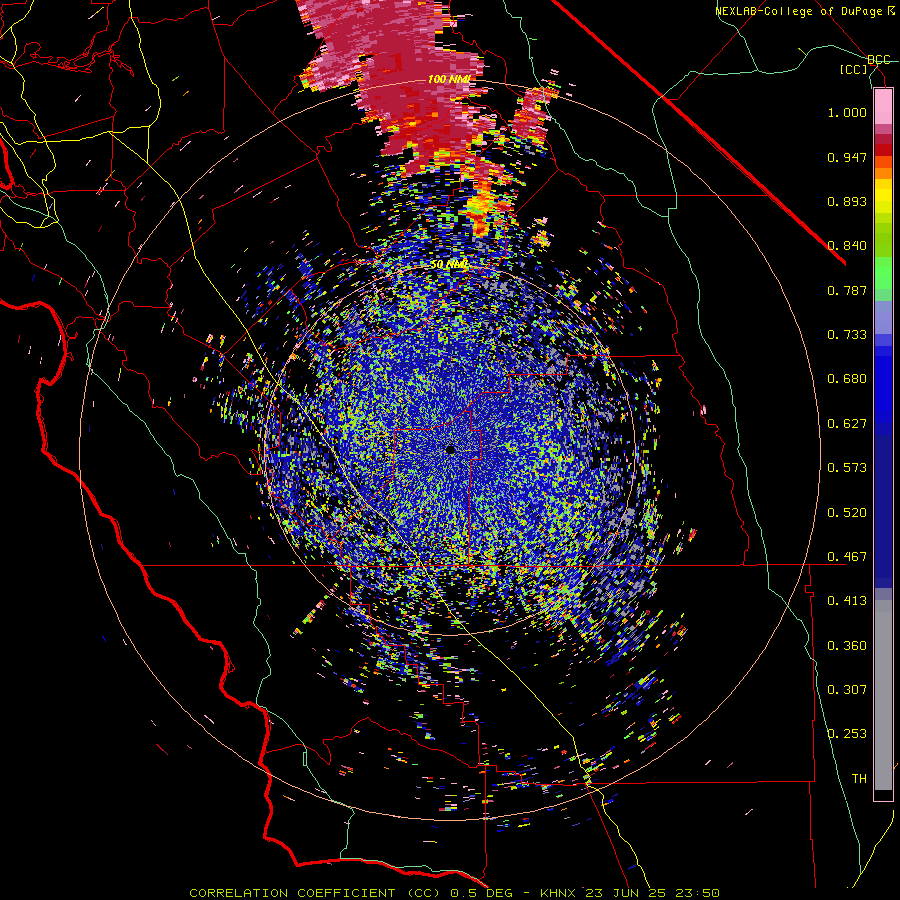Image resolution: width=900 pixels, height=900 pixels.
Task: Select the 0.253 legend value
Action: point(847,734)
